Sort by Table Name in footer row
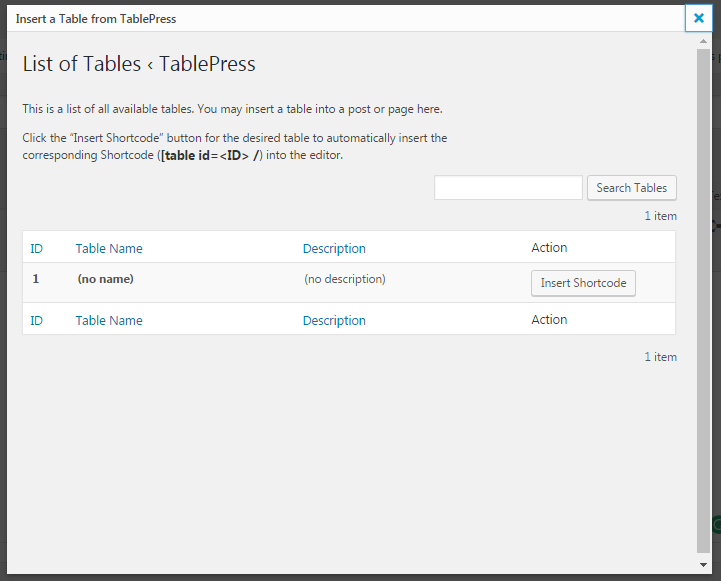Image resolution: width=721 pixels, height=581 pixels. [x=109, y=320]
